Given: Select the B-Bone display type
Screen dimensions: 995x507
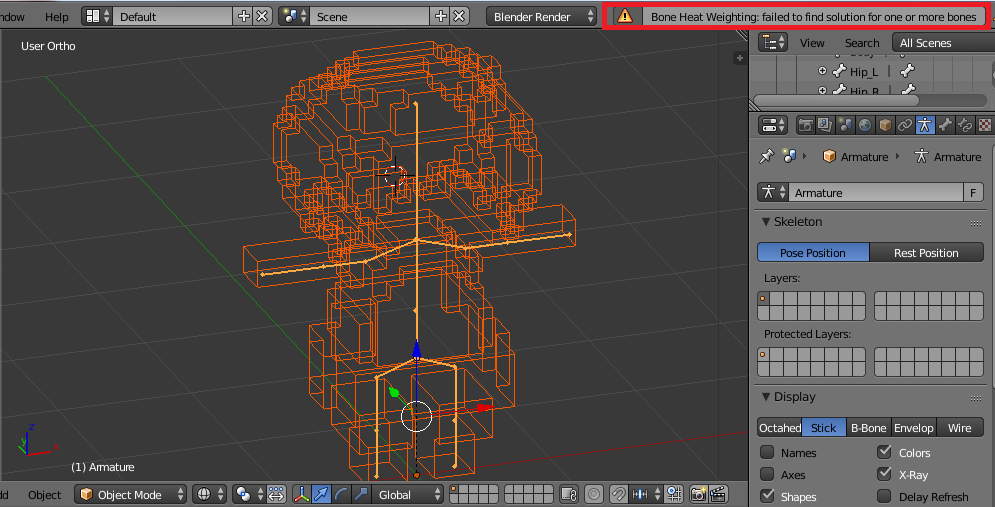Looking at the screenshot, I should click(x=868, y=428).
